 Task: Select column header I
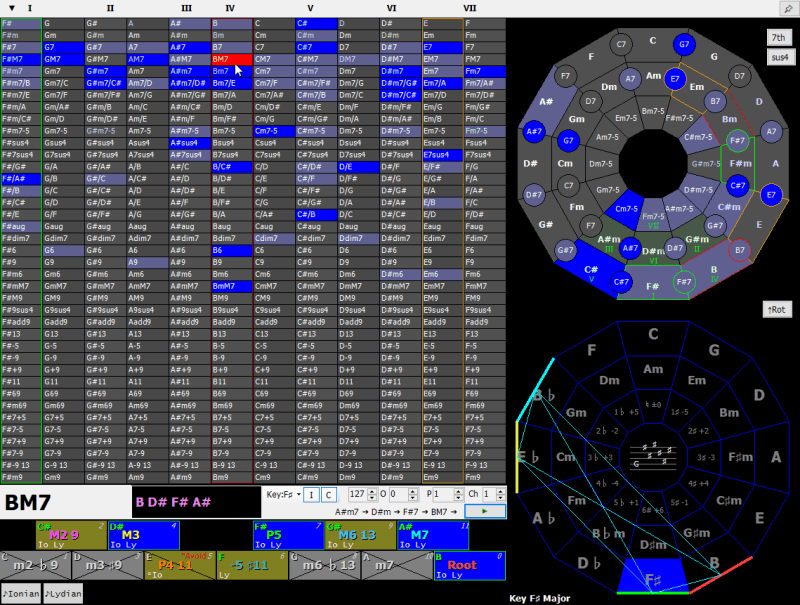coord(30,8)
